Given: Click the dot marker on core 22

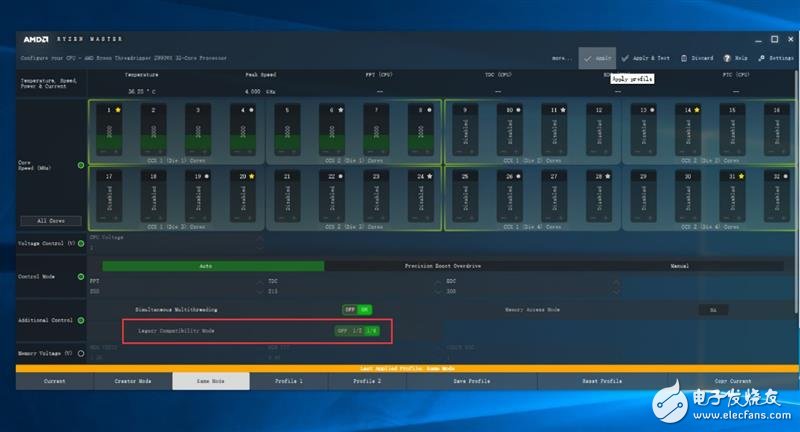Looking at the screenshot, I should pyautogui.click(x=340, y=176).
